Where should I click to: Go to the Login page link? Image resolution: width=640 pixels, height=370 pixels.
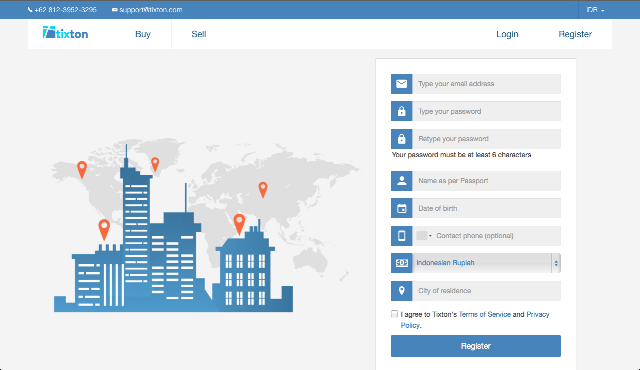(x=507, y=34)
